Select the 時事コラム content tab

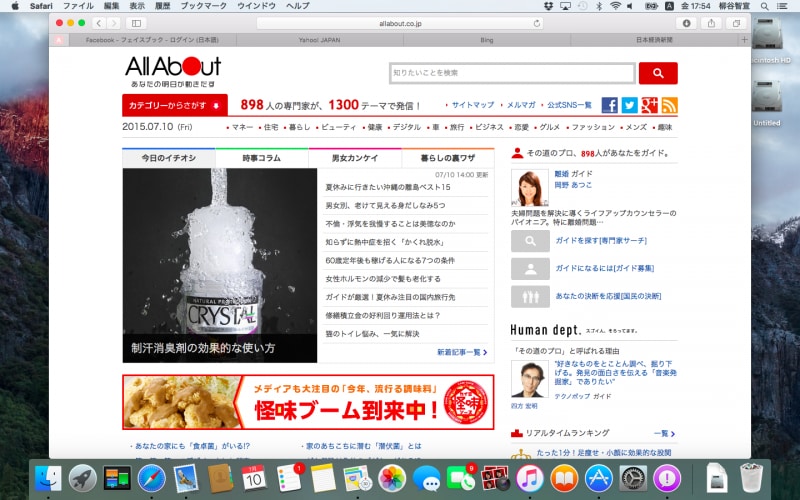point(262,158)
